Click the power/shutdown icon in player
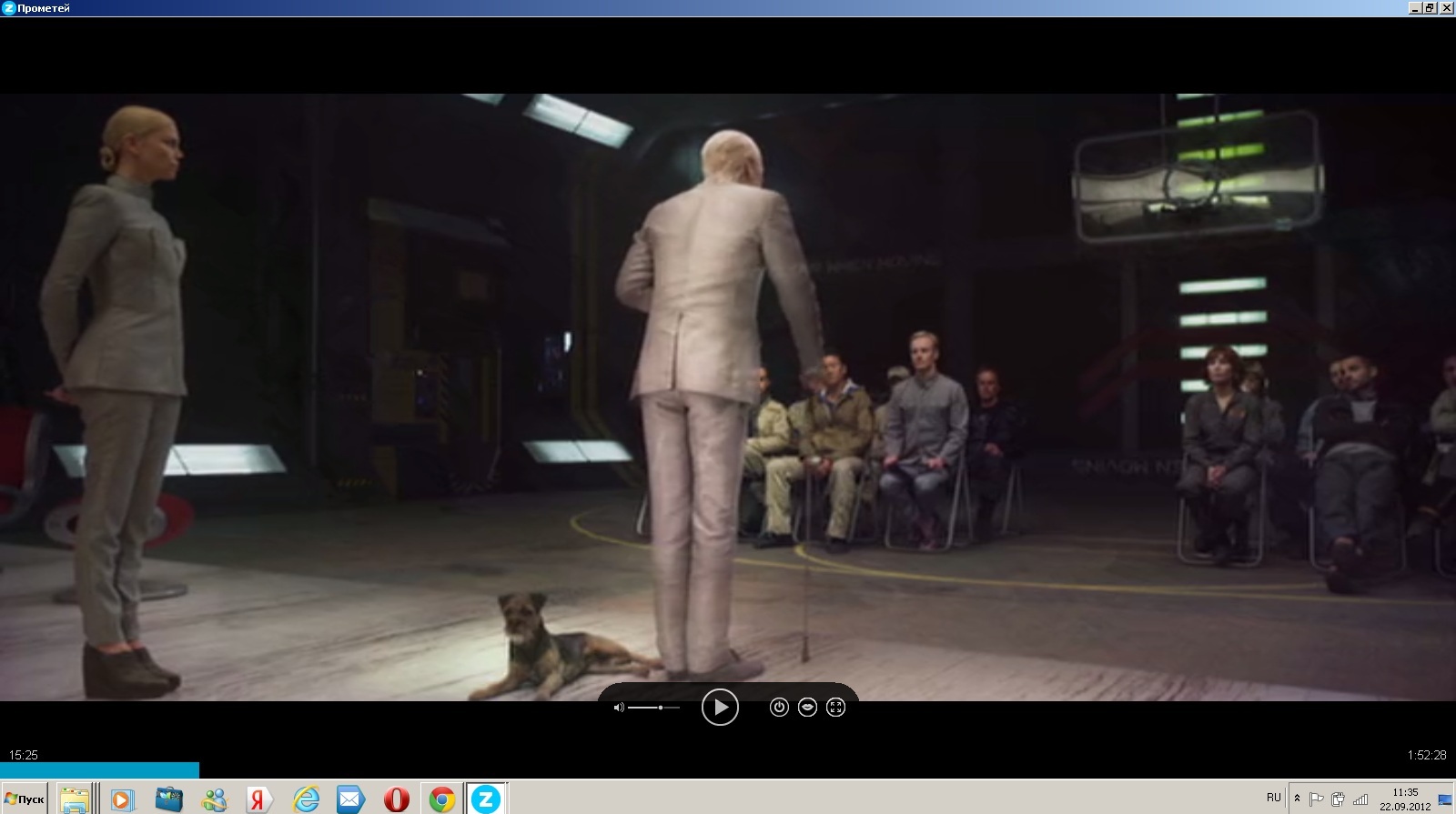1456x814 pixels. tap(779, 707)
